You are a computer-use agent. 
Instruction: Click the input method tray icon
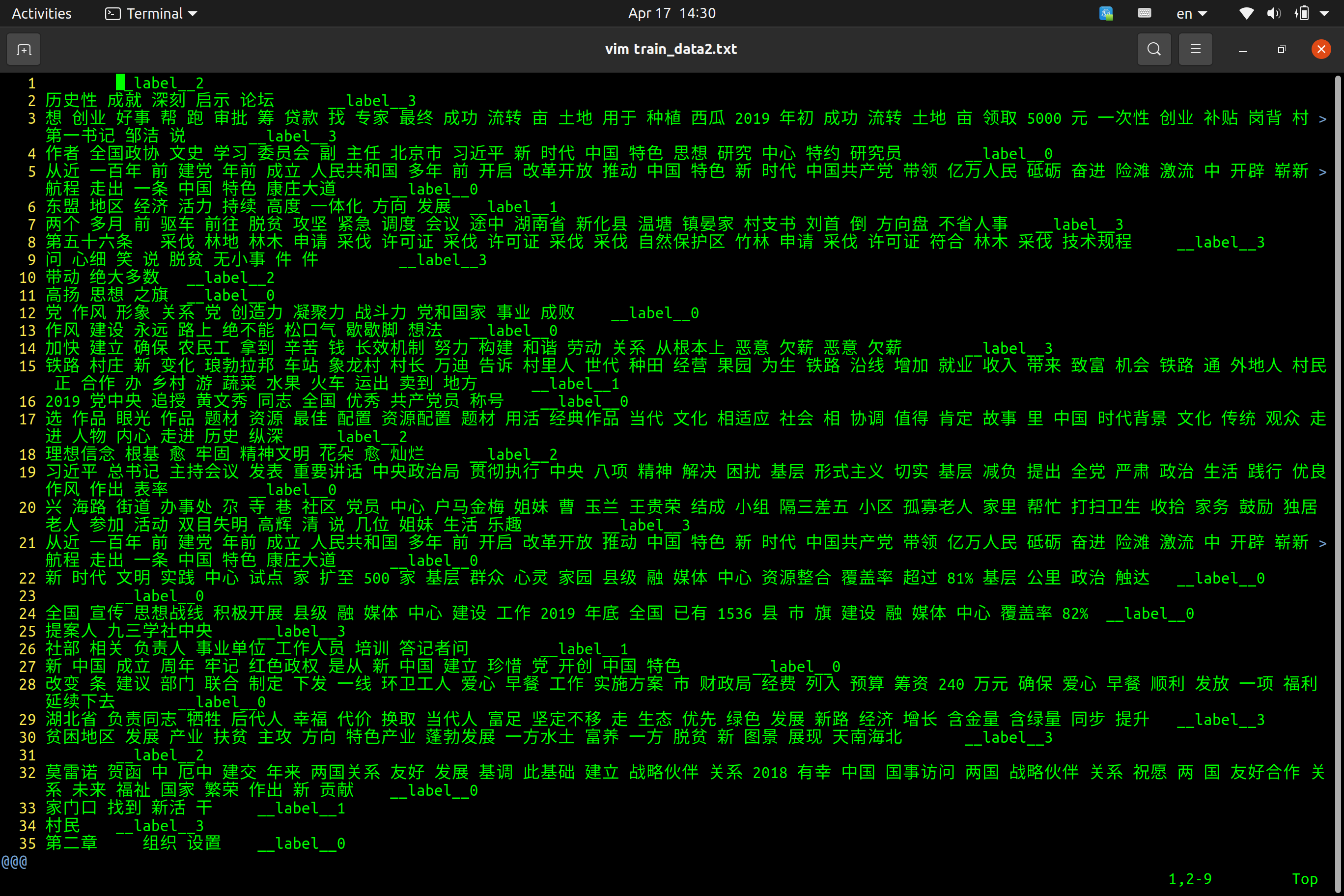[x=1106, y=13]
